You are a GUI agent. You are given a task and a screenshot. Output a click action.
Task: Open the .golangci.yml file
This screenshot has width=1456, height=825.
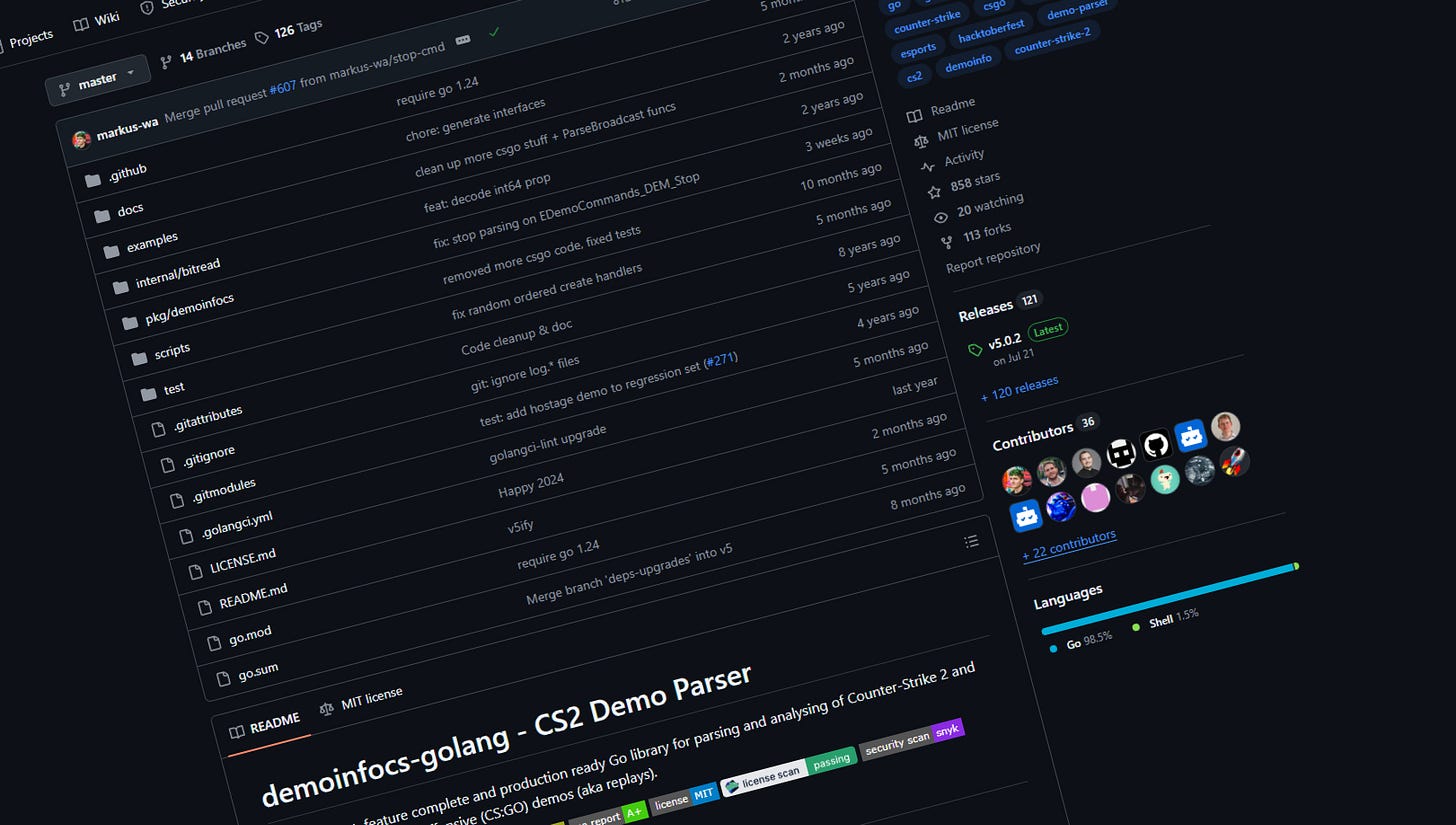point(236,525)
